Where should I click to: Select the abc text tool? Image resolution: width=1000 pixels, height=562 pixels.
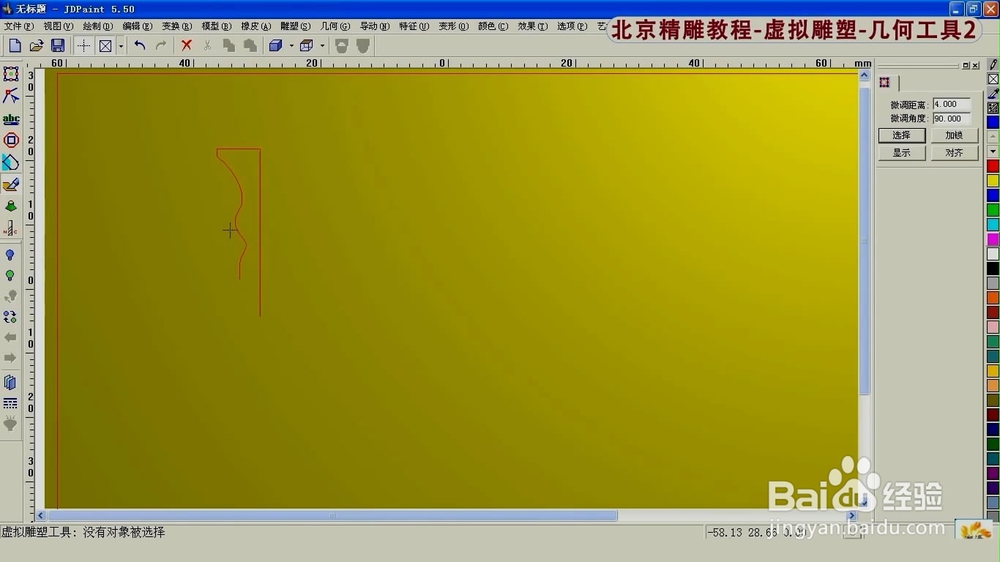coord(11,119)
